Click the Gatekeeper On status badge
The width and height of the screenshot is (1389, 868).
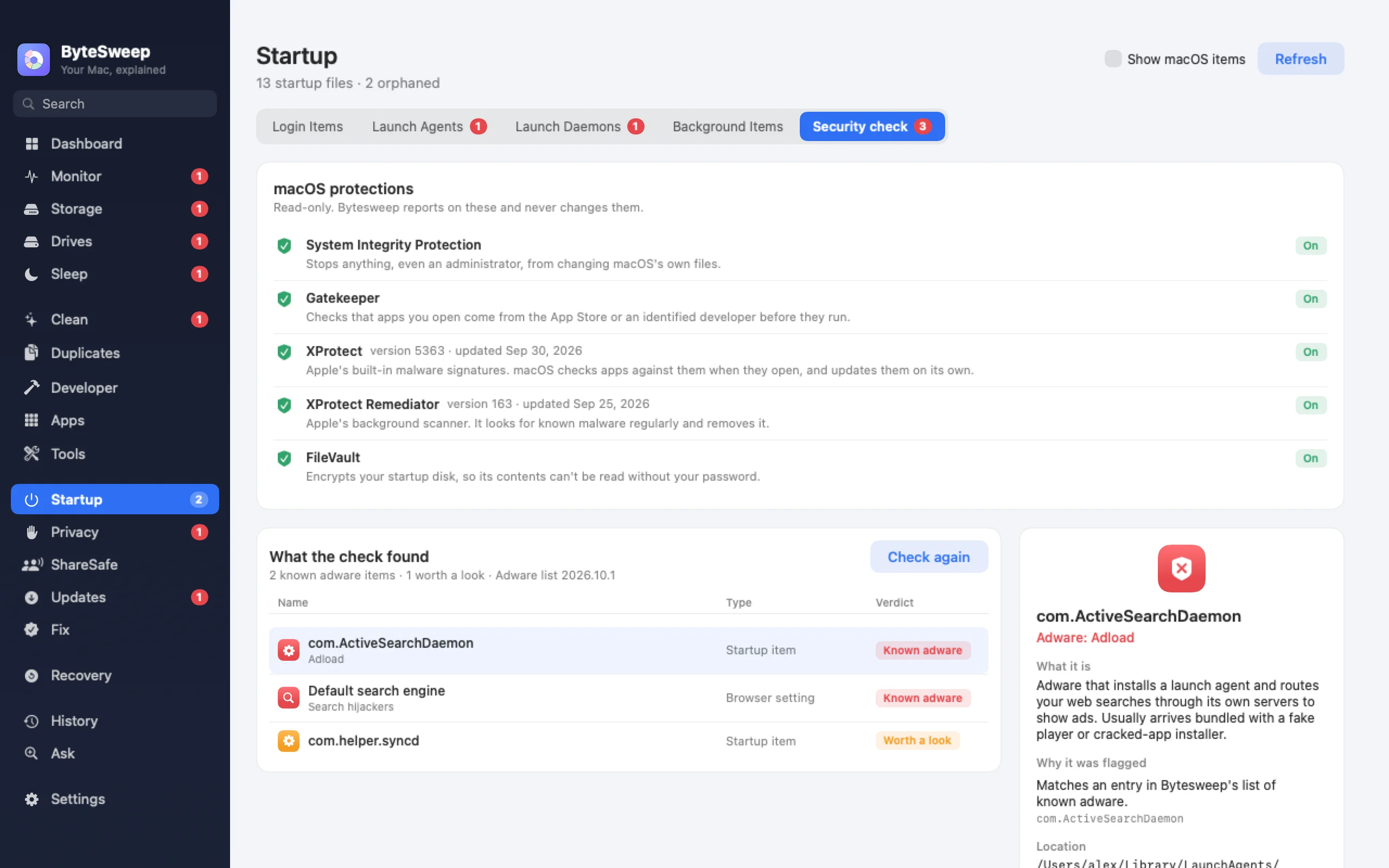(x=1310, y=298)
